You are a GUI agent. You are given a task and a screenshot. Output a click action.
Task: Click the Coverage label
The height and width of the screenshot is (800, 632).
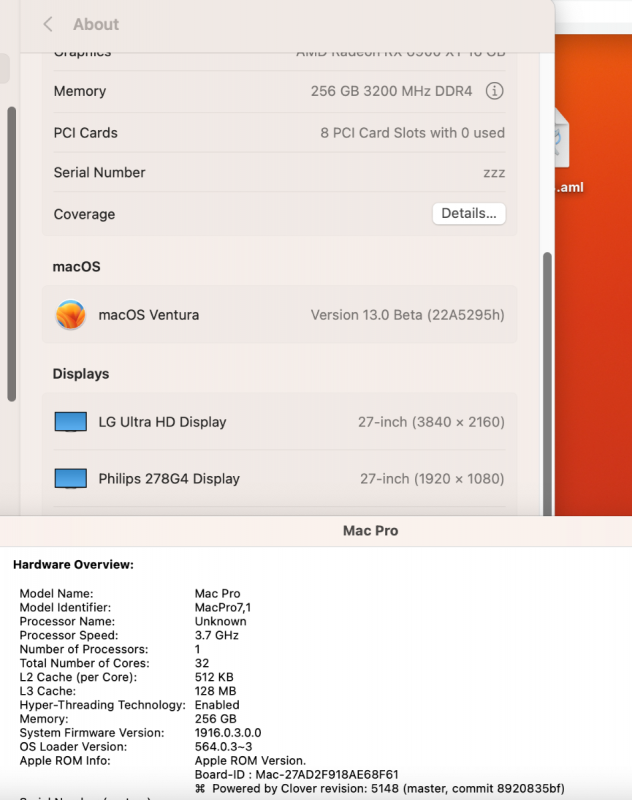click(x=84, y=214)
